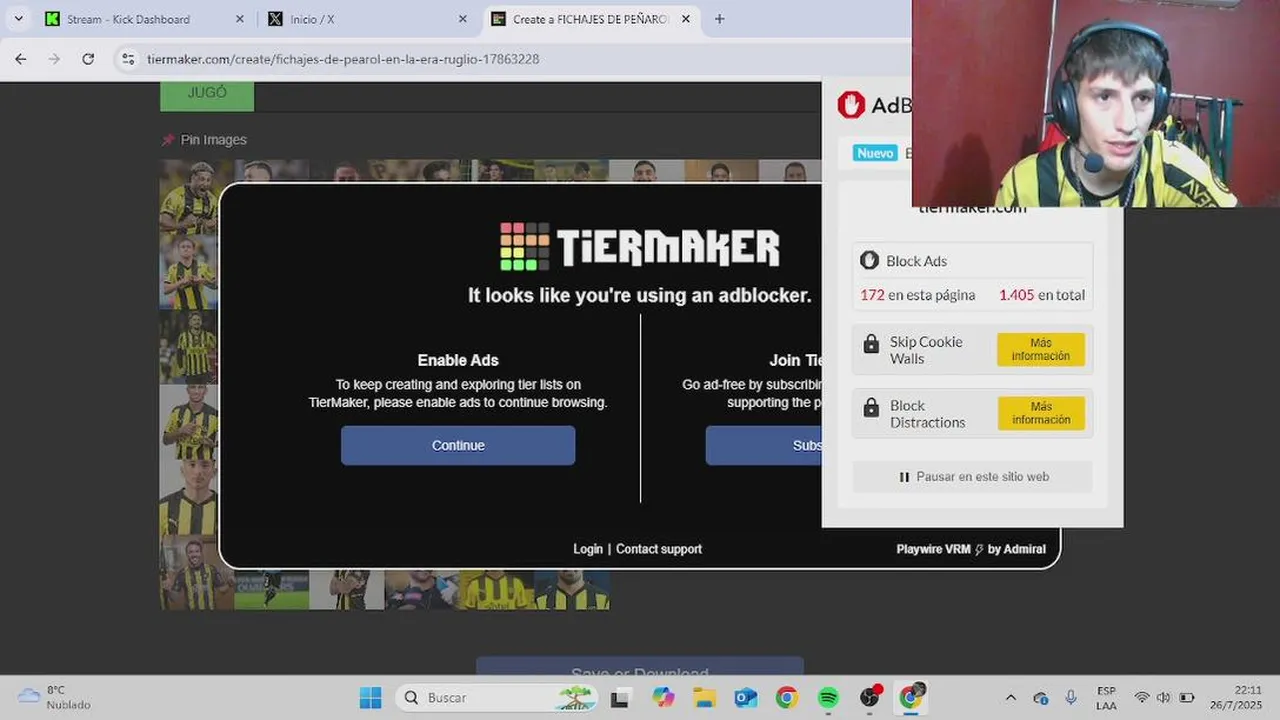This screenshot has height=720, width=1280.
Task: Open Copilot from the taskbar
Action: pyautogui.click(x=663, y=697)
